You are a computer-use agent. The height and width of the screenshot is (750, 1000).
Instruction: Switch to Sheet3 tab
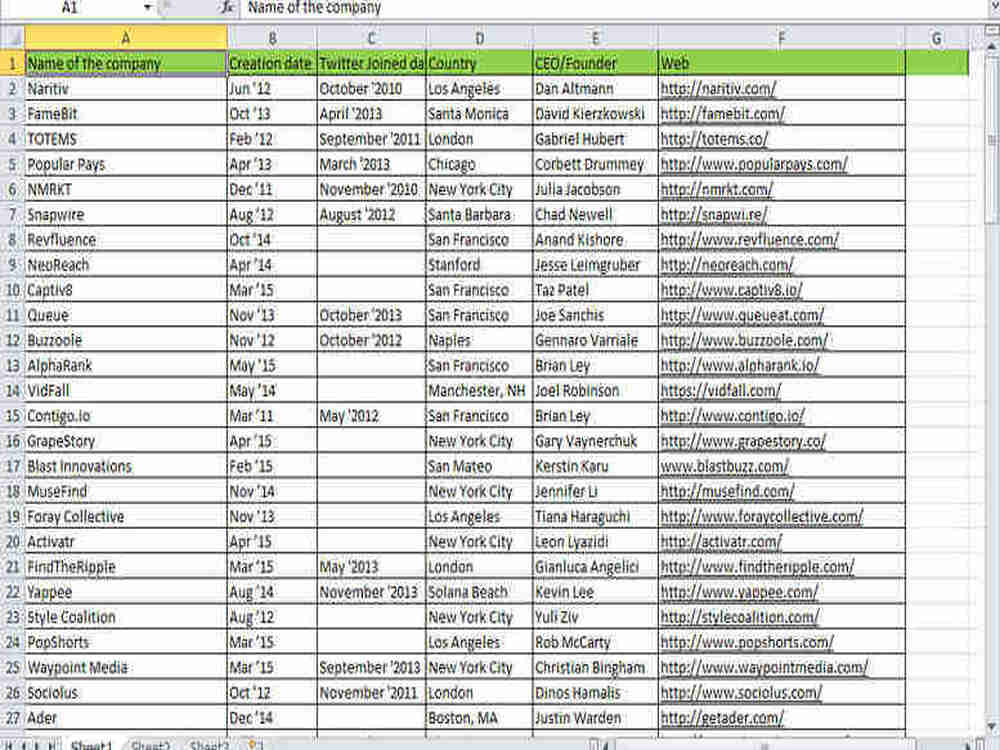click(x=209, y=745)
